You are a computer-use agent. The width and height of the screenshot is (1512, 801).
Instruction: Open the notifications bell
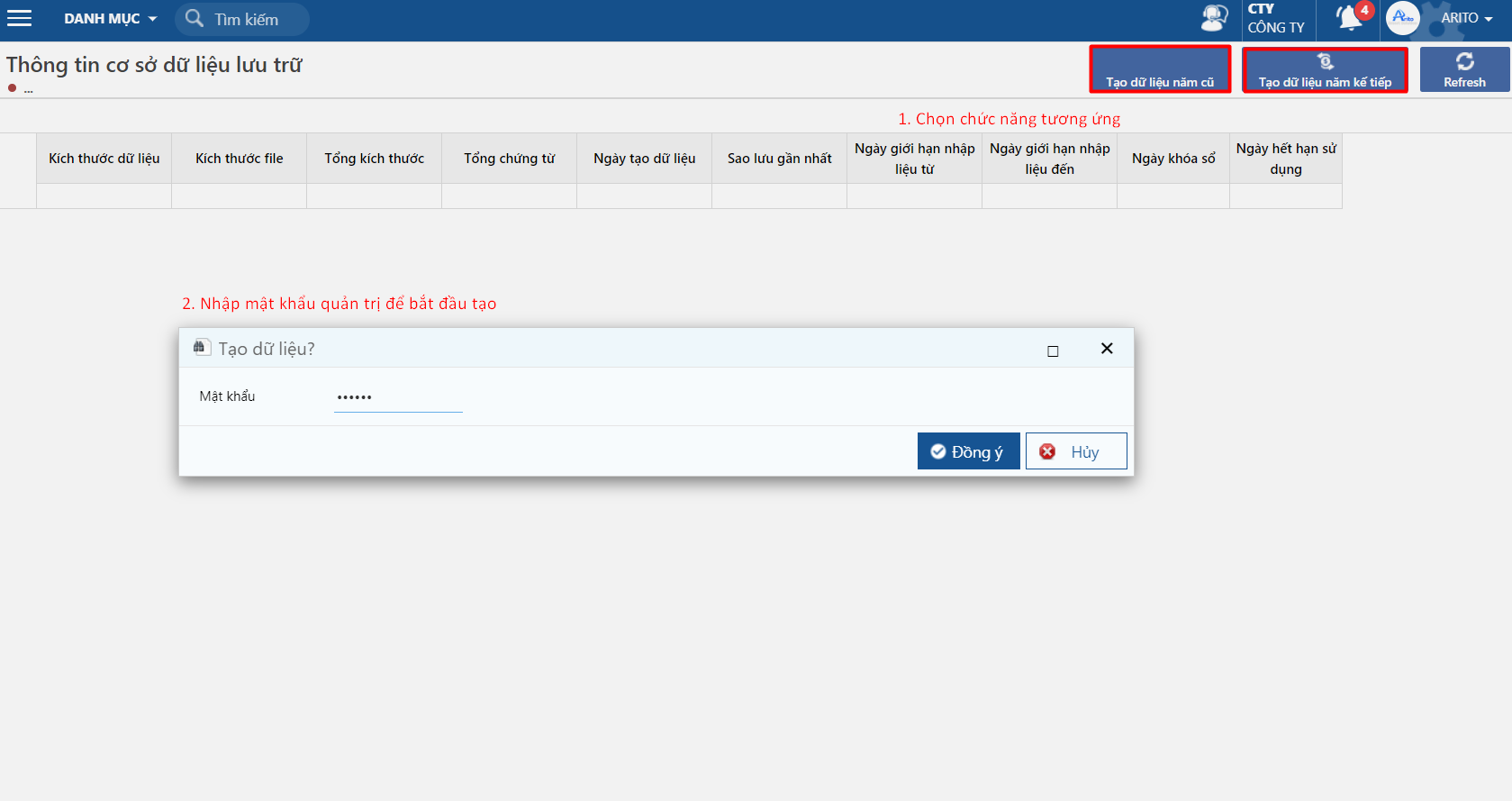[1348, 18]
